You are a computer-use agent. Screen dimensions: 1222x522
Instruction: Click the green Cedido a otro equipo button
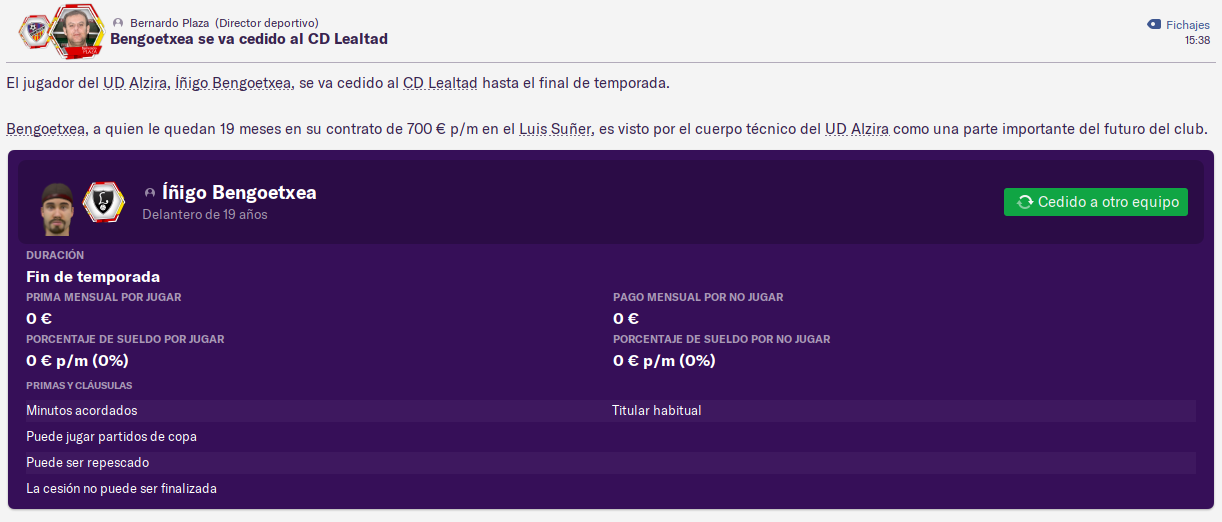1096,202
